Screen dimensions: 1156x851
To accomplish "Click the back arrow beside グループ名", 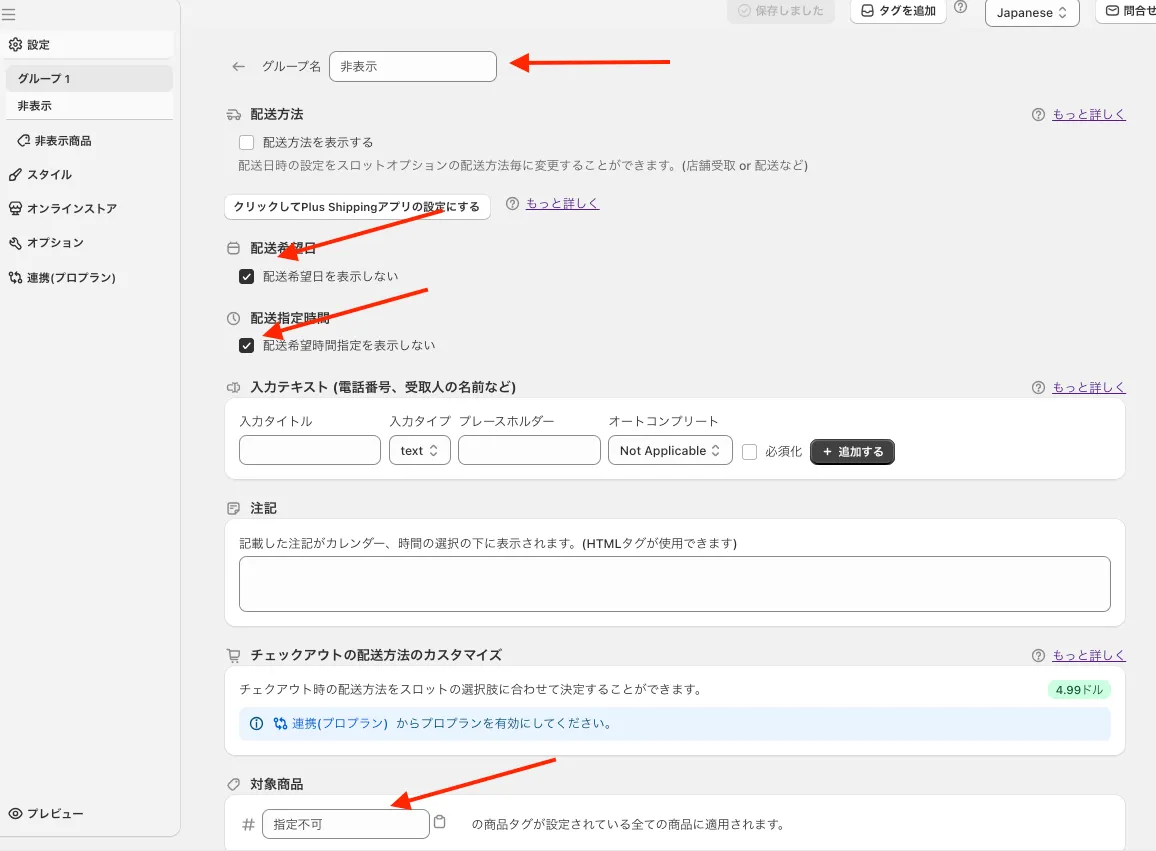I will click(x=238, y=67).
